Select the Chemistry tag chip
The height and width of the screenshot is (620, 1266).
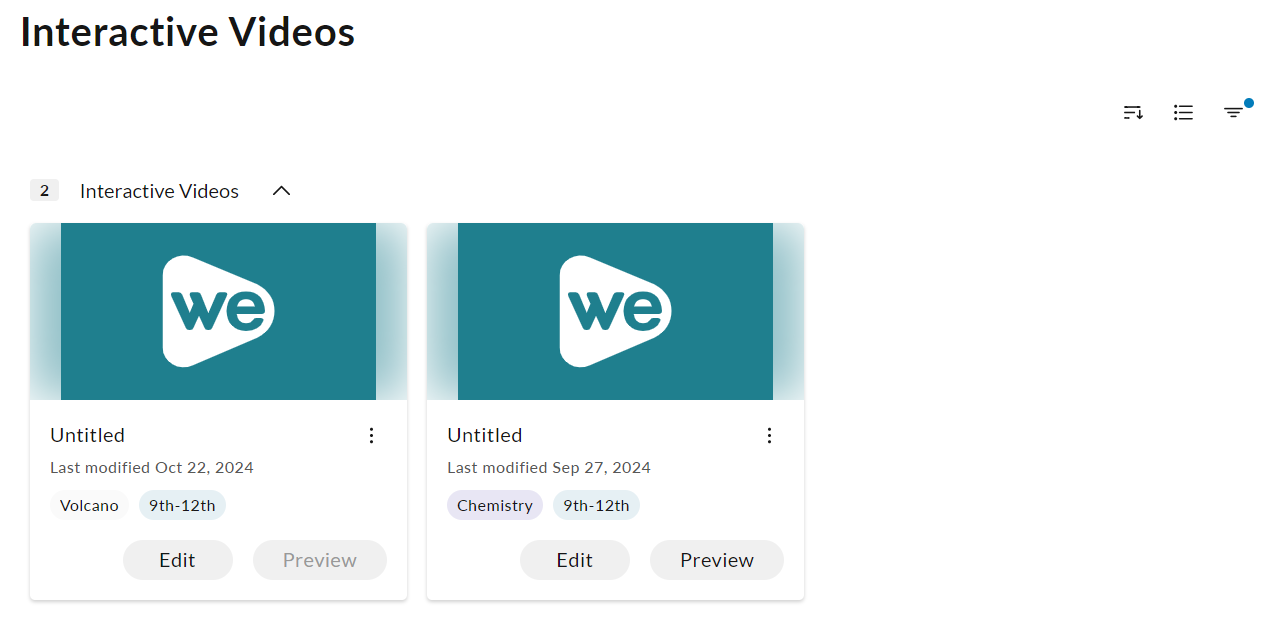(x=495, y=505)
